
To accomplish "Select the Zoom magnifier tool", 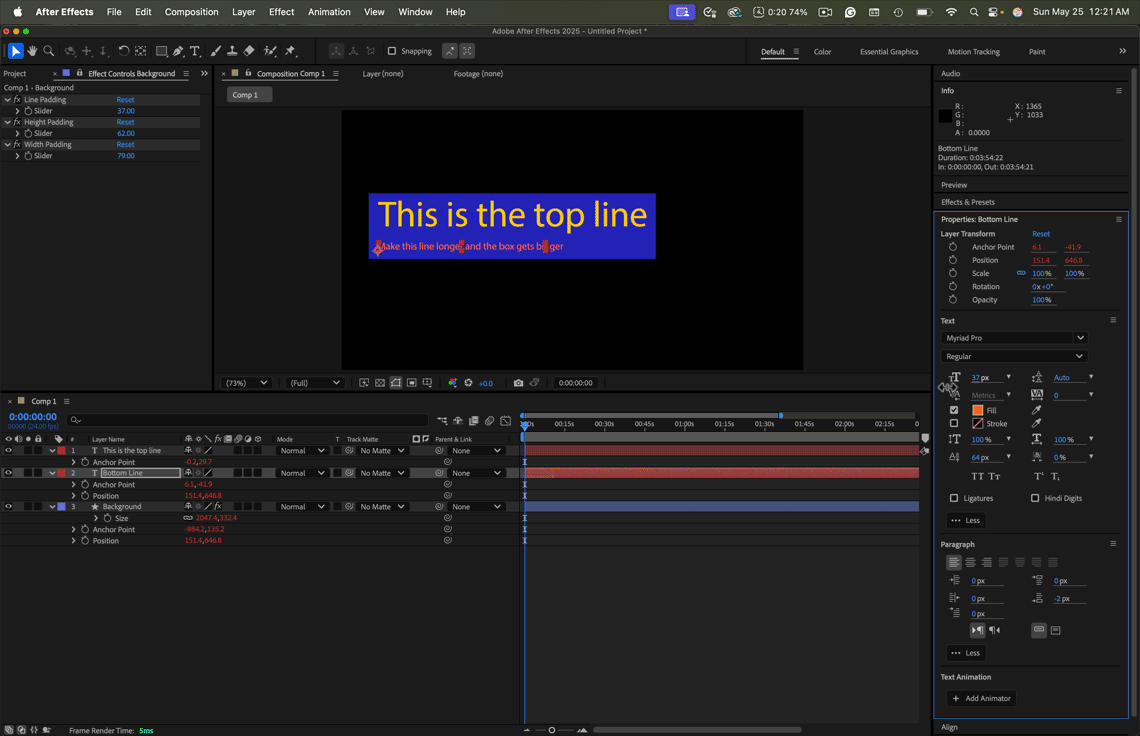I will 49,51.
